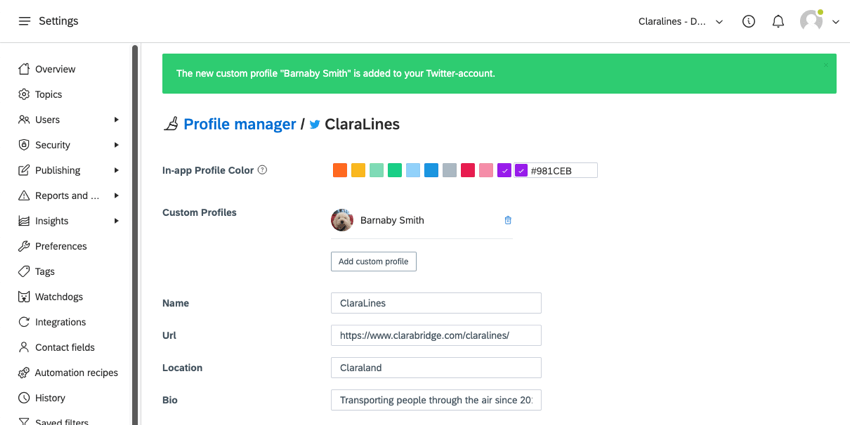Go to Profile manager link
Image resolution: width=850 pixels, height=425 pixels.
[x=240, y=124]
